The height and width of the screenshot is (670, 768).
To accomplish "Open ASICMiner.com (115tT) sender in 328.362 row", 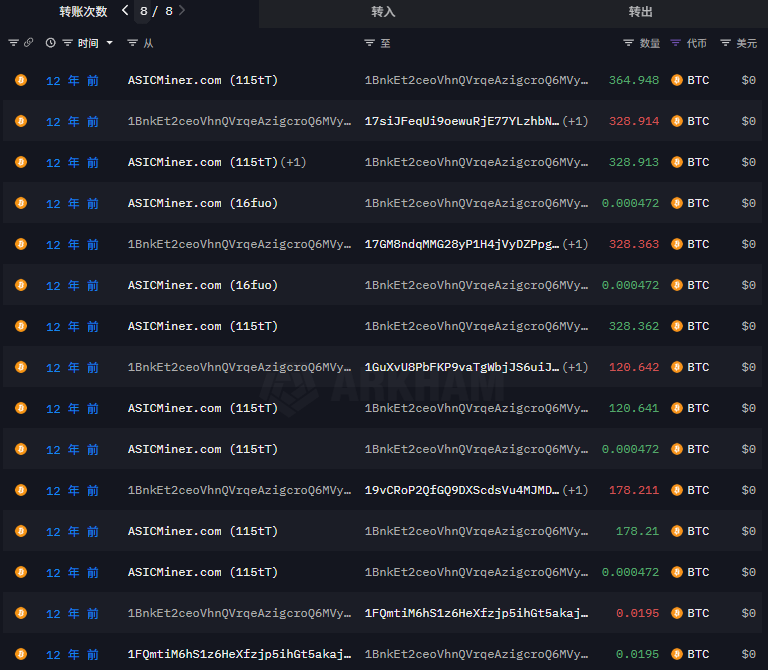I will click(203, 326).
